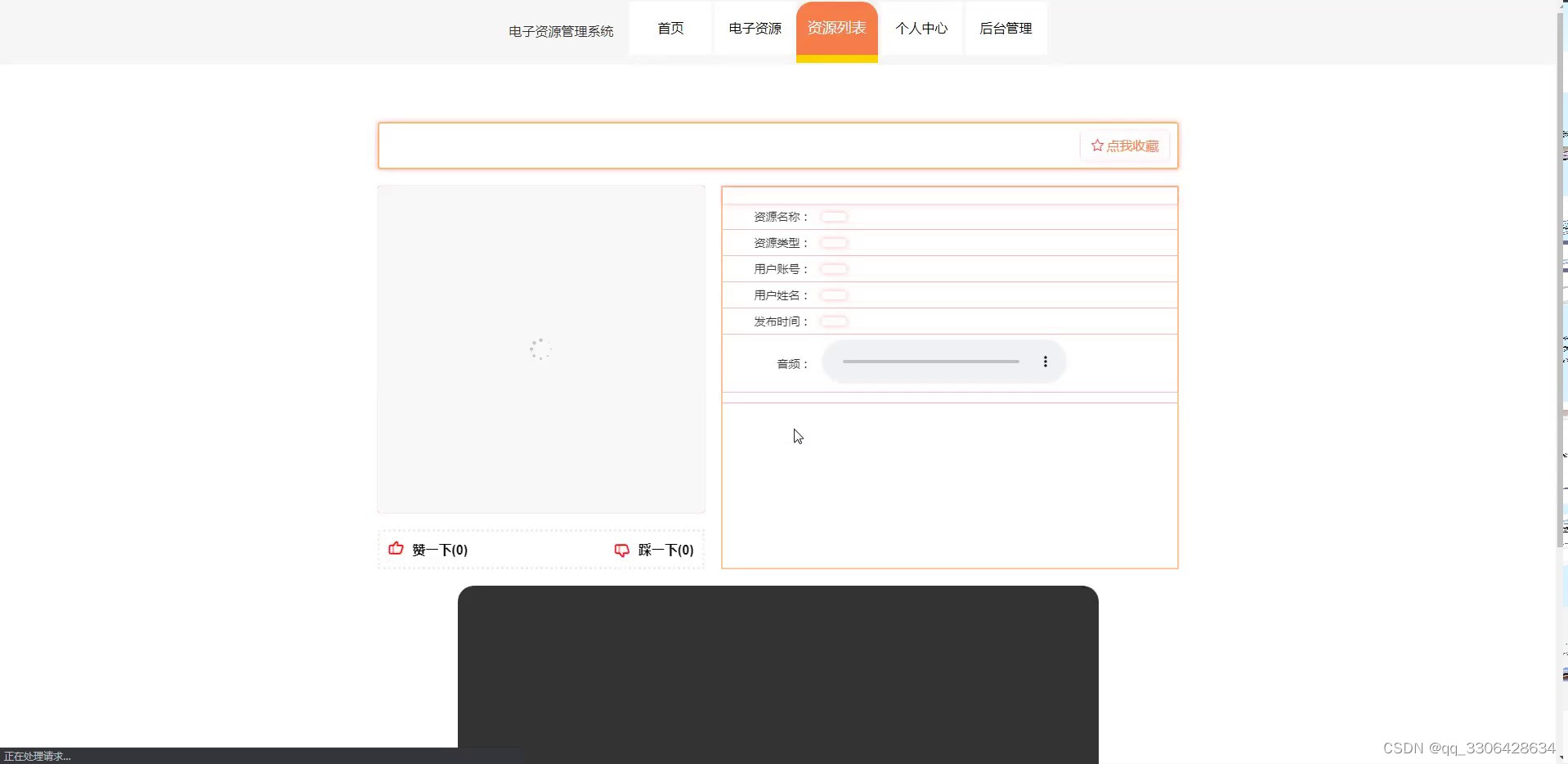The width and height of the screenshot is (1568, 764).
Task: Open audio player three-dot options menu
Action: (x=1045, y=362)
